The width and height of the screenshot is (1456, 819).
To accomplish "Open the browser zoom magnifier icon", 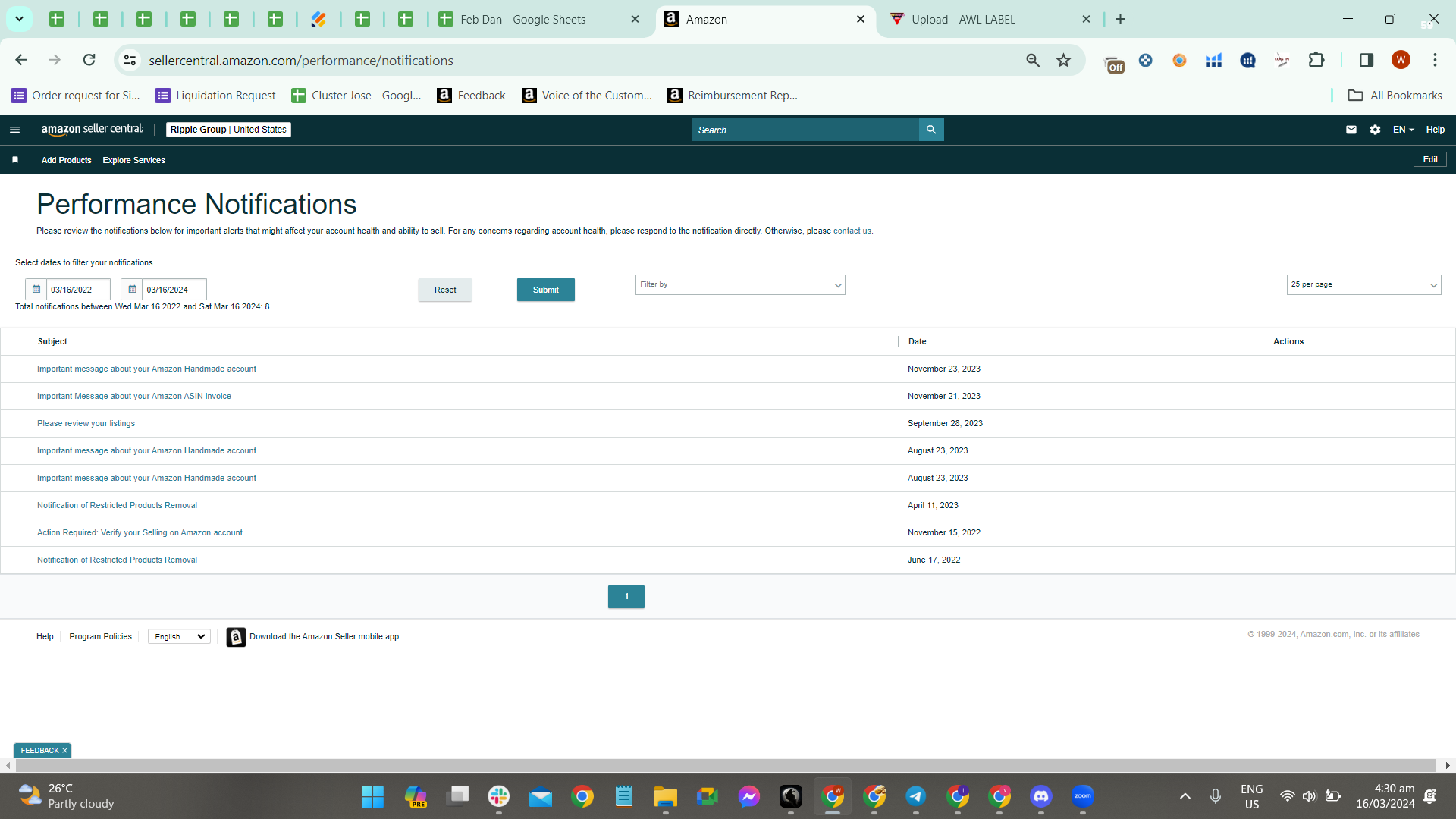I will click(x=1033, y=60).
